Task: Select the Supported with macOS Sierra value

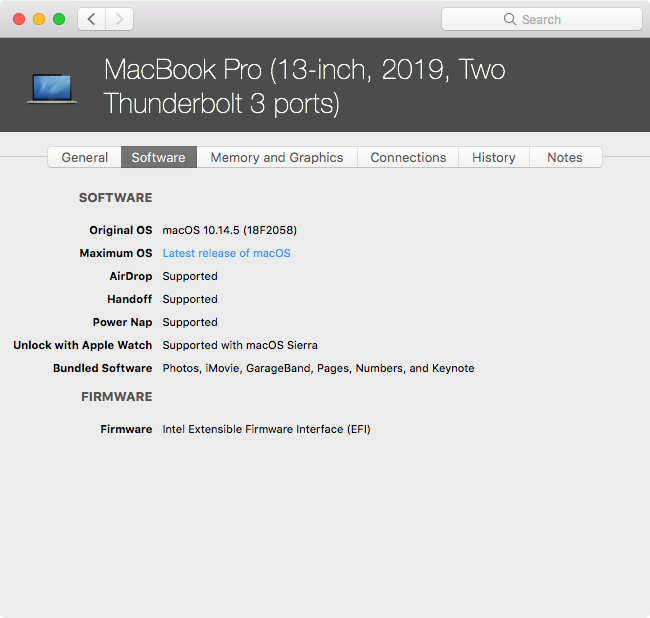Action: coord(240,345)
